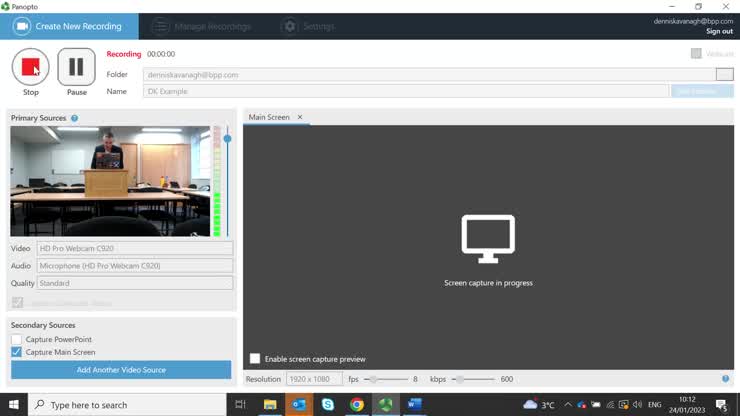Enable the Capture PowerPoint checkbox
This screenshot has width=740, height=416.
pyautogui.click(x=17, y=340)
